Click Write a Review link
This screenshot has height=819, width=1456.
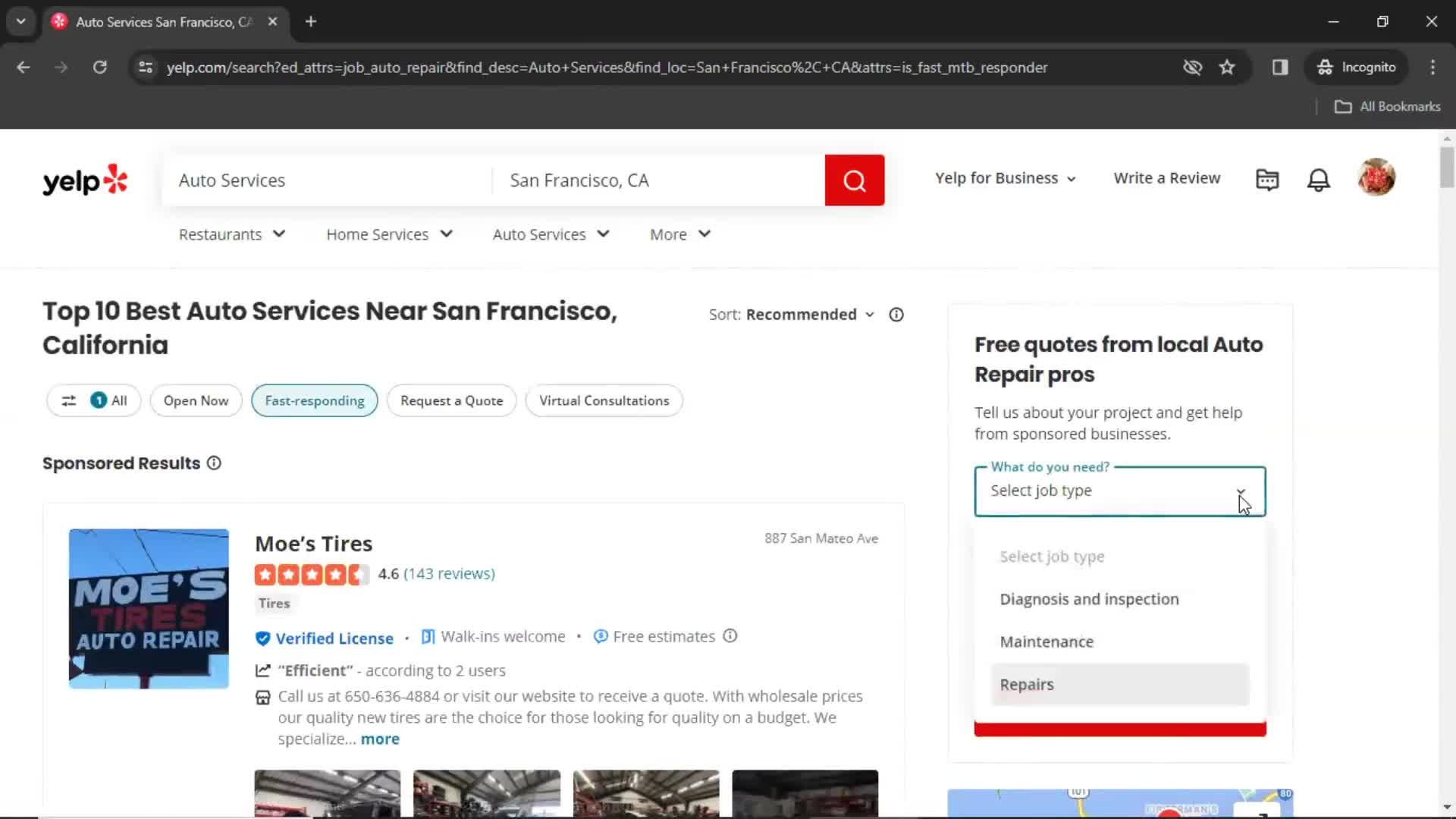[x=1167, y=178]
